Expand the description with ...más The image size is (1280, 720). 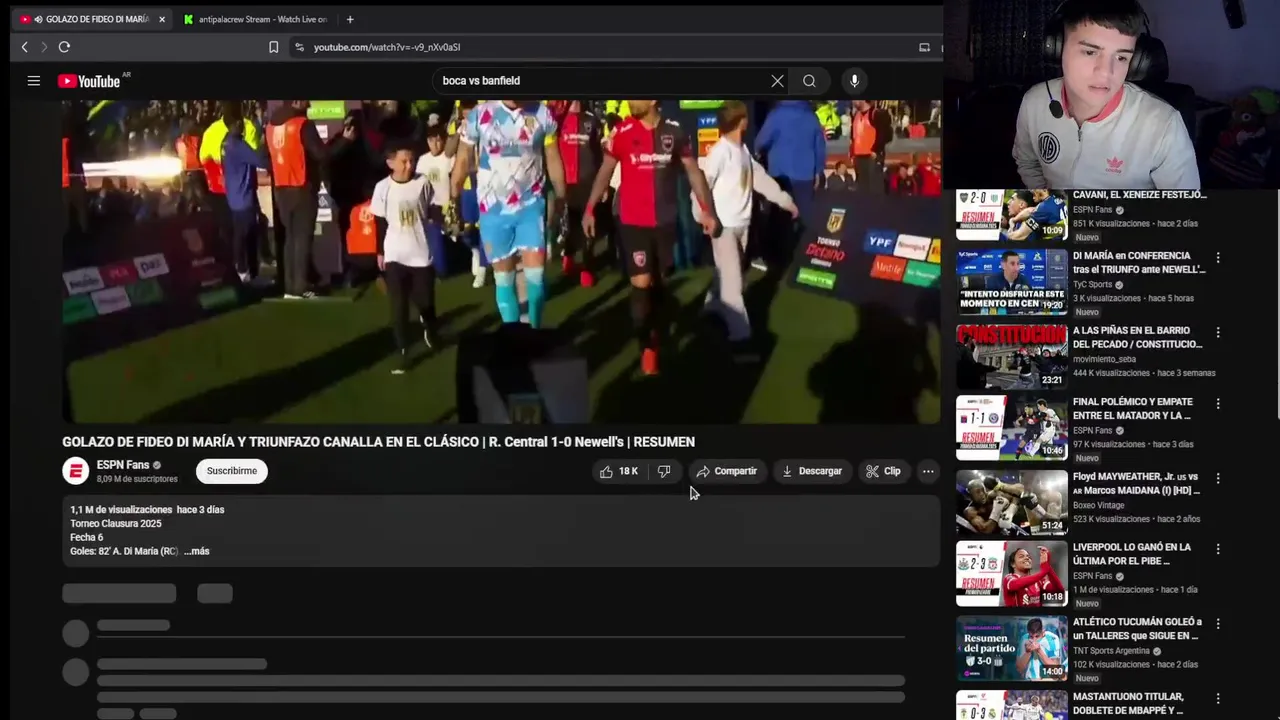(197, 551)
